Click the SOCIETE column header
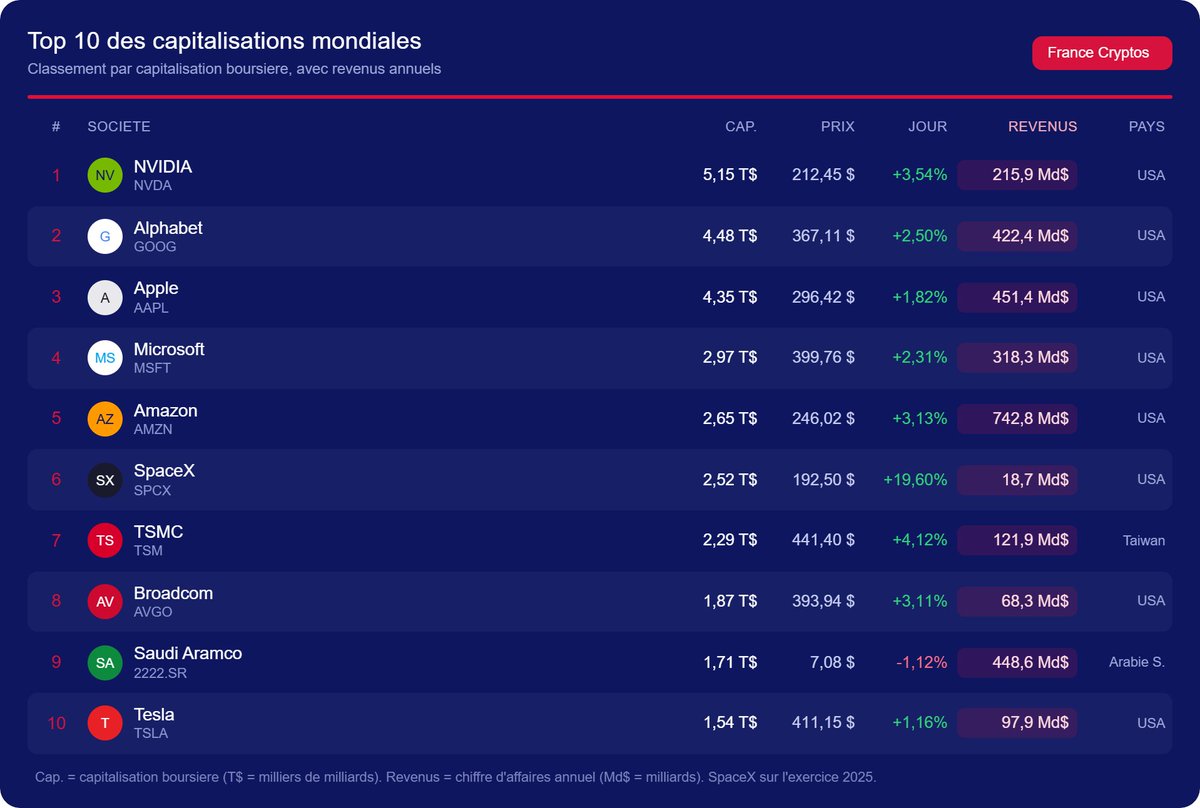This screenshot has width=1200, height=808. pos(119,126)
